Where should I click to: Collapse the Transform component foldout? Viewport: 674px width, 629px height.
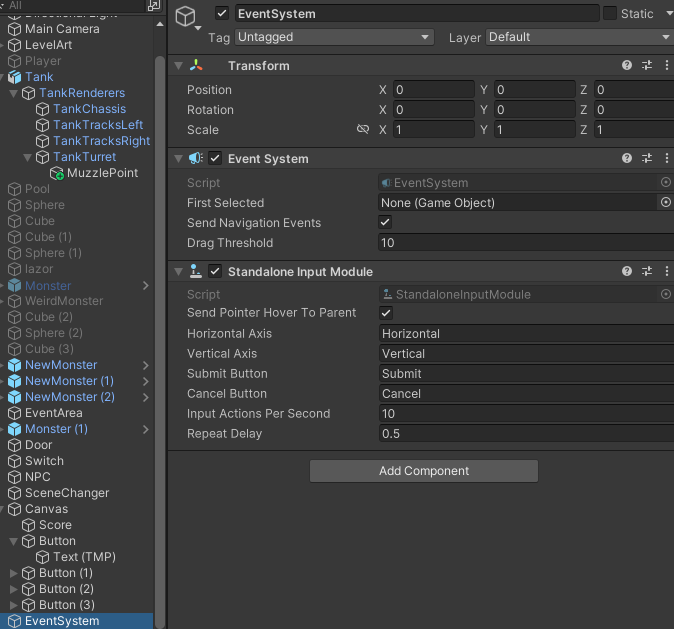click(179, 65)
